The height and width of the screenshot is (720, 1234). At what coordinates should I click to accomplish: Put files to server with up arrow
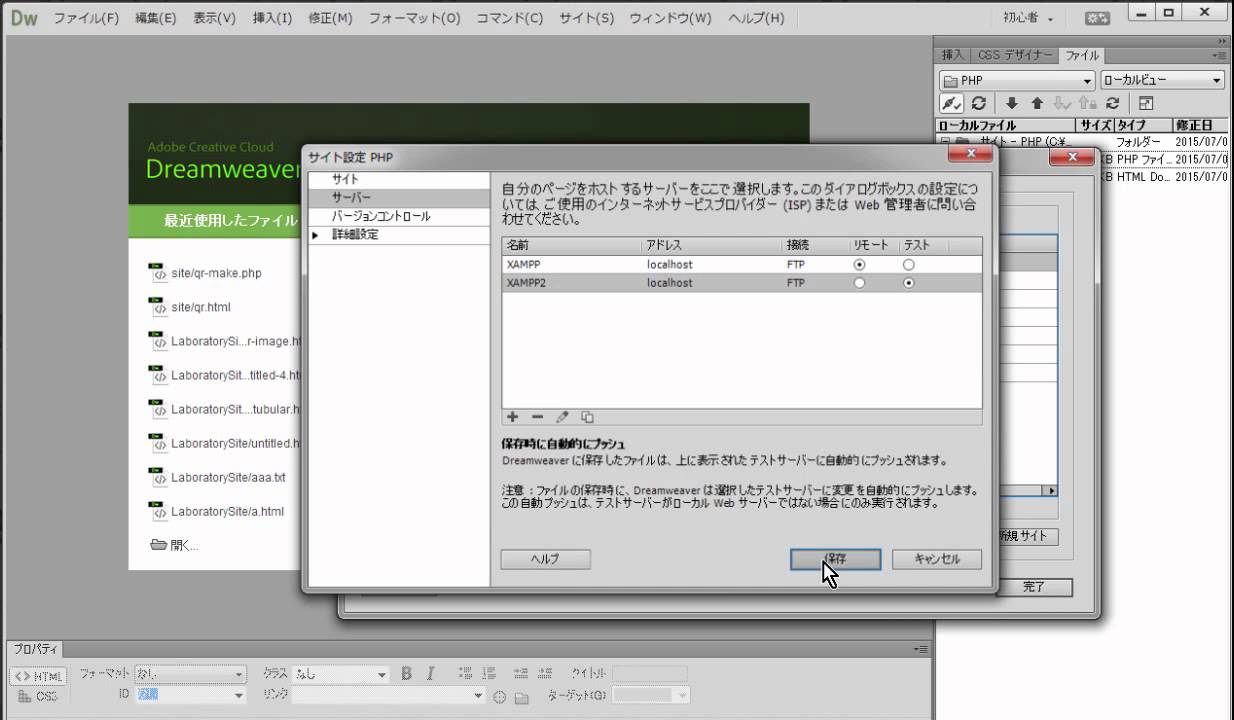(1037, 103)
